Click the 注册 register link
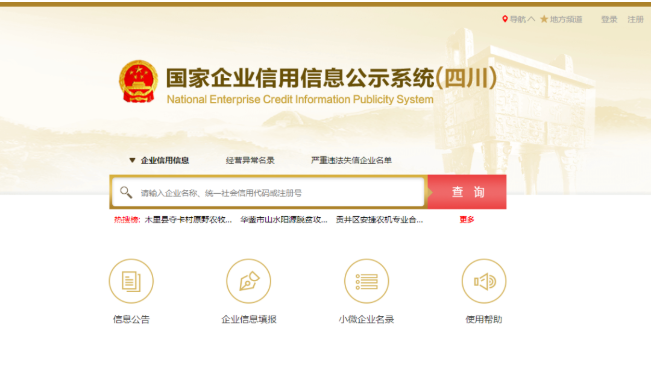Viewport: 651px width, 378px height. [x=635, y=19]
